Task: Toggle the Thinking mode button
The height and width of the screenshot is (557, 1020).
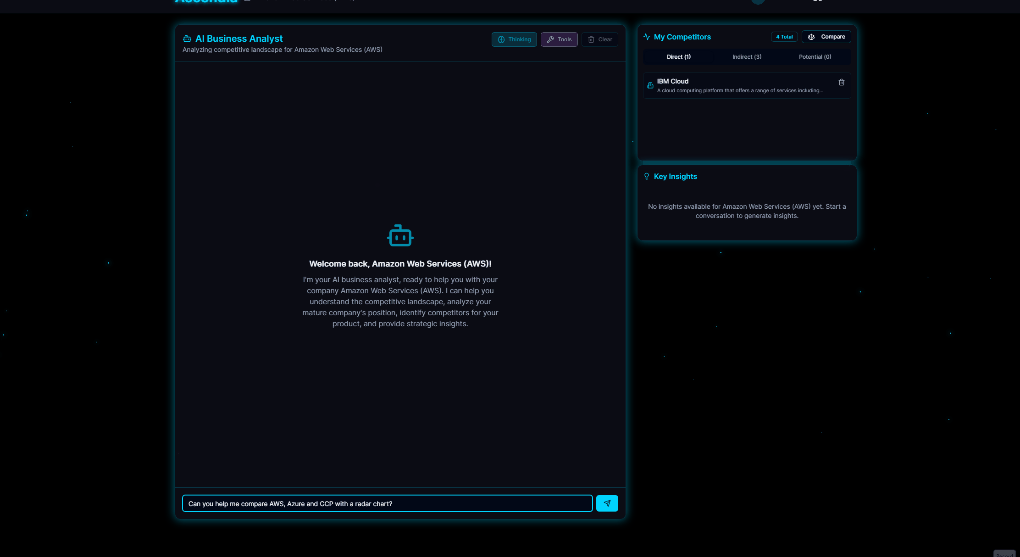Action: [514, 40]
